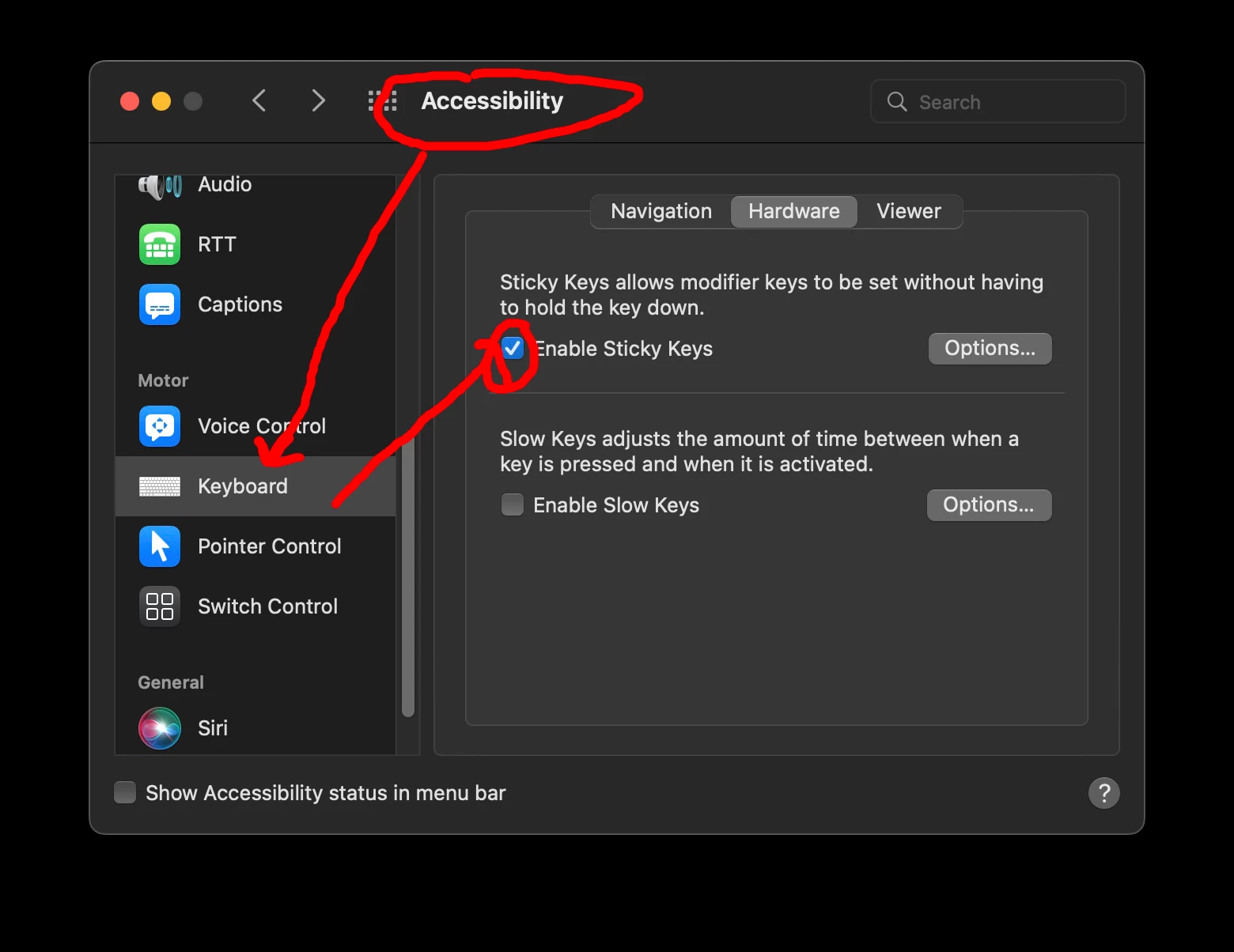
Task: Show all preferences grid icon
Action: [x=383, y=101]
